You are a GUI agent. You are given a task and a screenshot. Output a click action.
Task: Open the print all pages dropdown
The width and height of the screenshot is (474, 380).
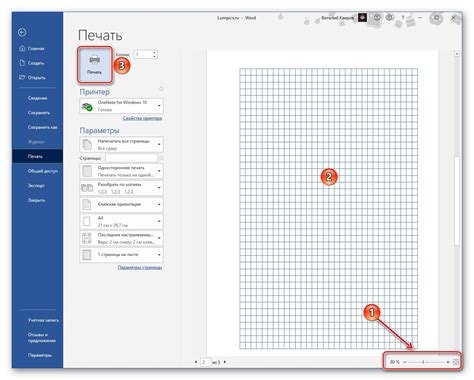point(121,145)
